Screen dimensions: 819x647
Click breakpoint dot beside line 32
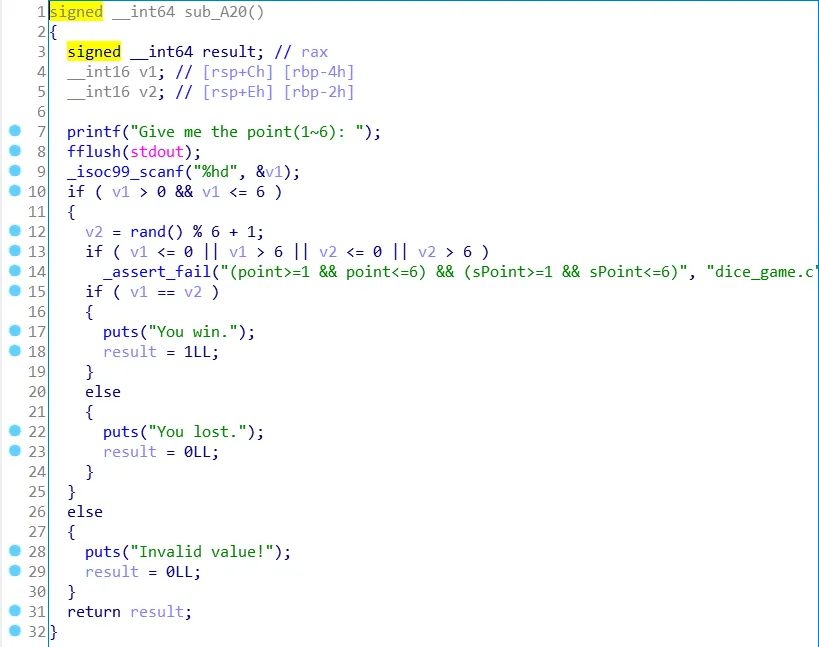tap(15, 631)
